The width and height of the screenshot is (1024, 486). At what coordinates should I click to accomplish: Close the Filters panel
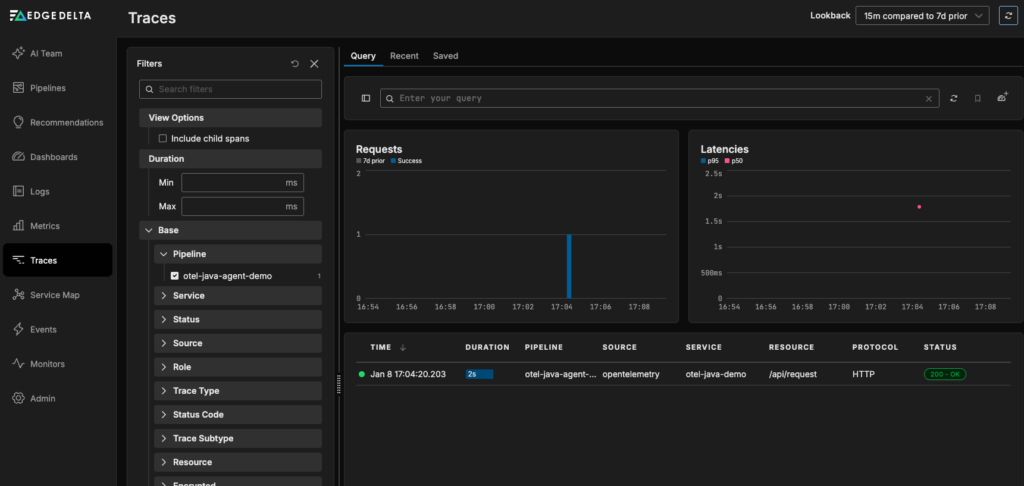[314, 64]
